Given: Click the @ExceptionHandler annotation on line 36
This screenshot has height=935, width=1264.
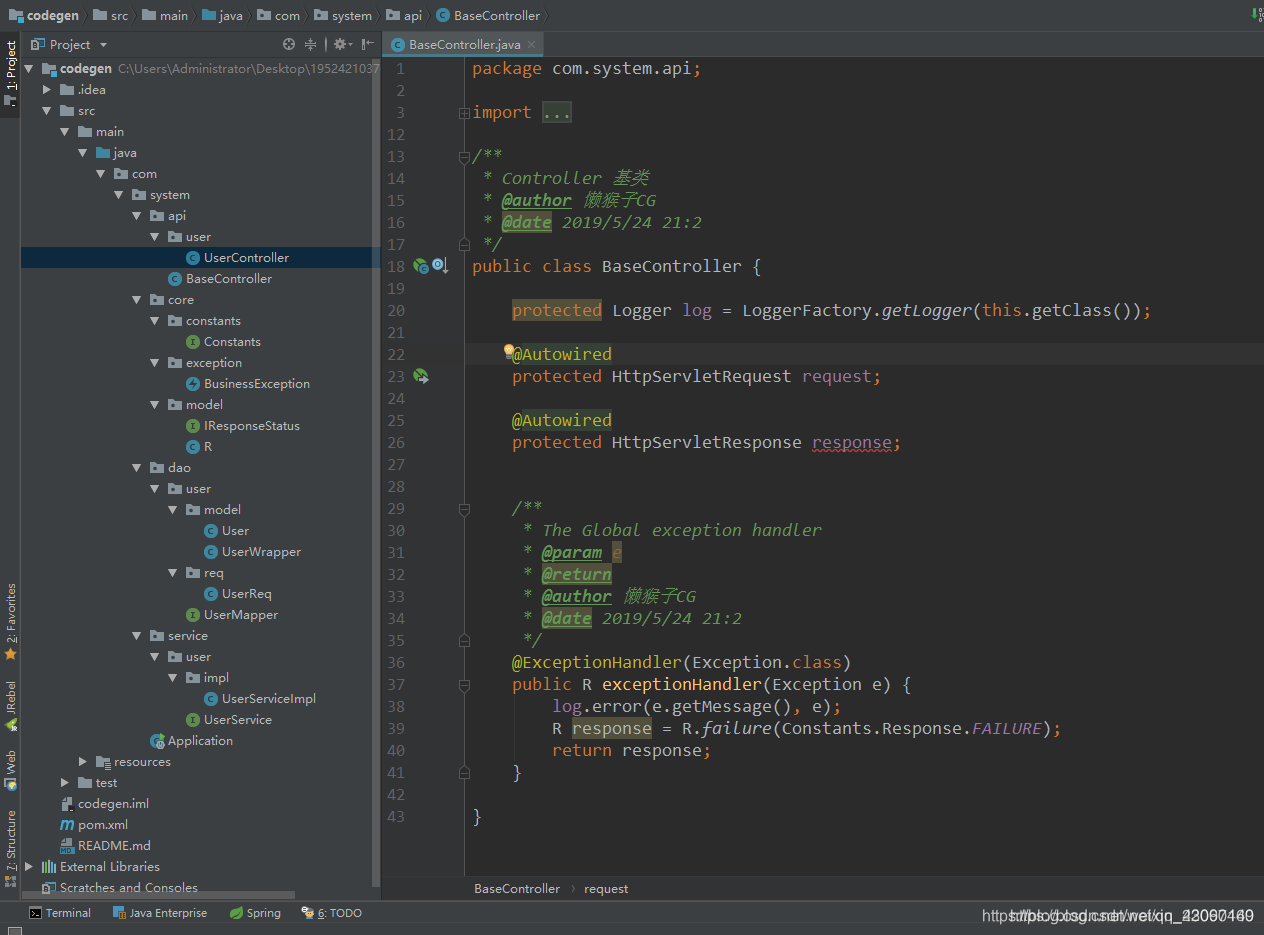Looking at the screenshot, I should coord(597,662).
